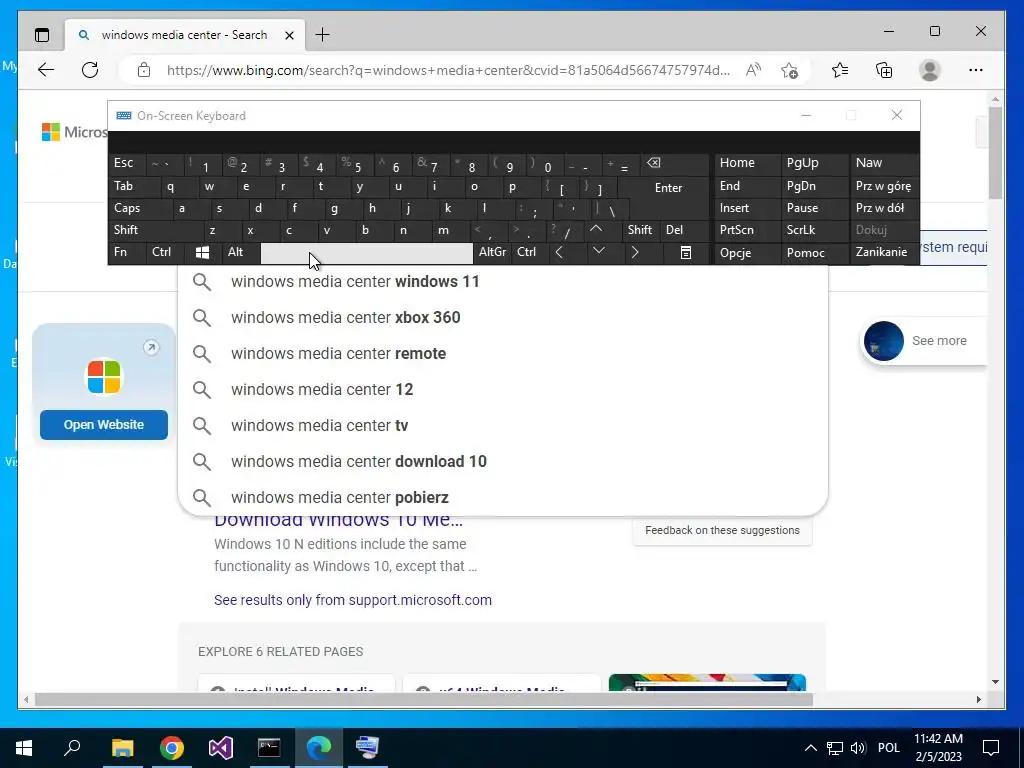Click the Opcje key on On-Screen Keyboard
This screenshot has height=768, width=1024.
point(747,253)
